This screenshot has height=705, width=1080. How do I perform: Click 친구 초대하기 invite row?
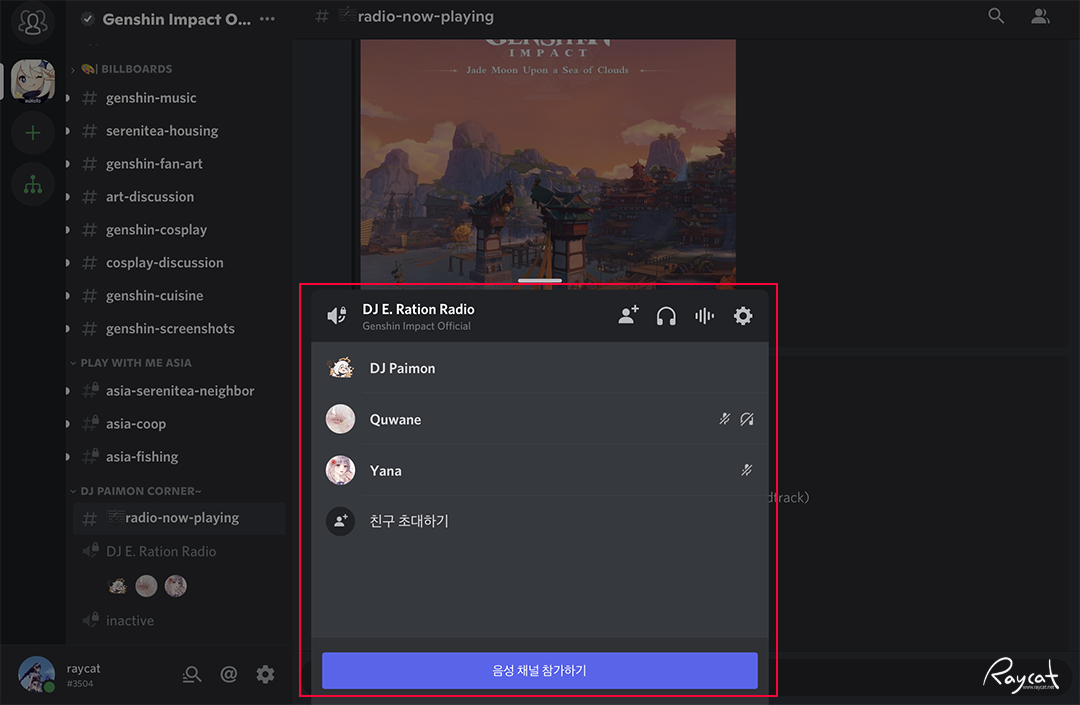tap(540, 521)
